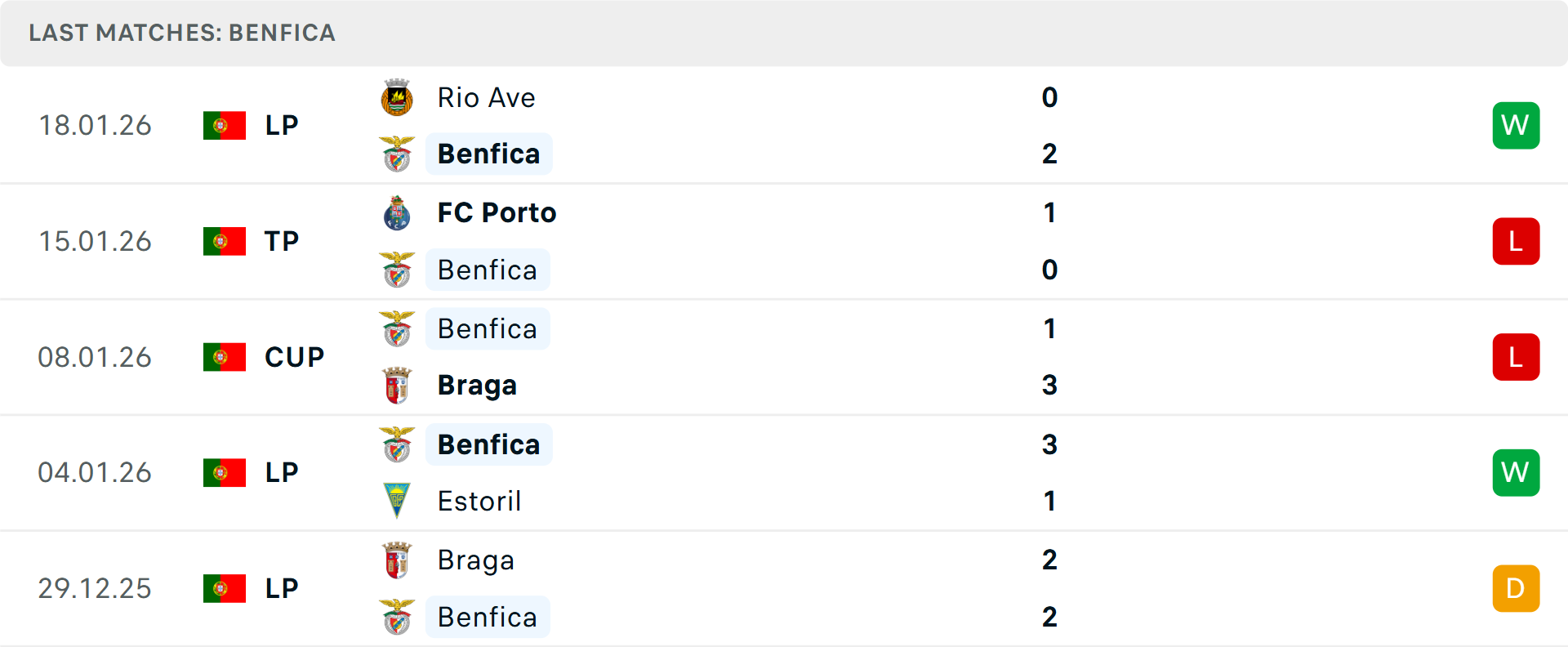The width and height of the screenshot is (1568, 647).
Task: Click the Braga crest in the CUP row
Action: click(x=397, y=385)
